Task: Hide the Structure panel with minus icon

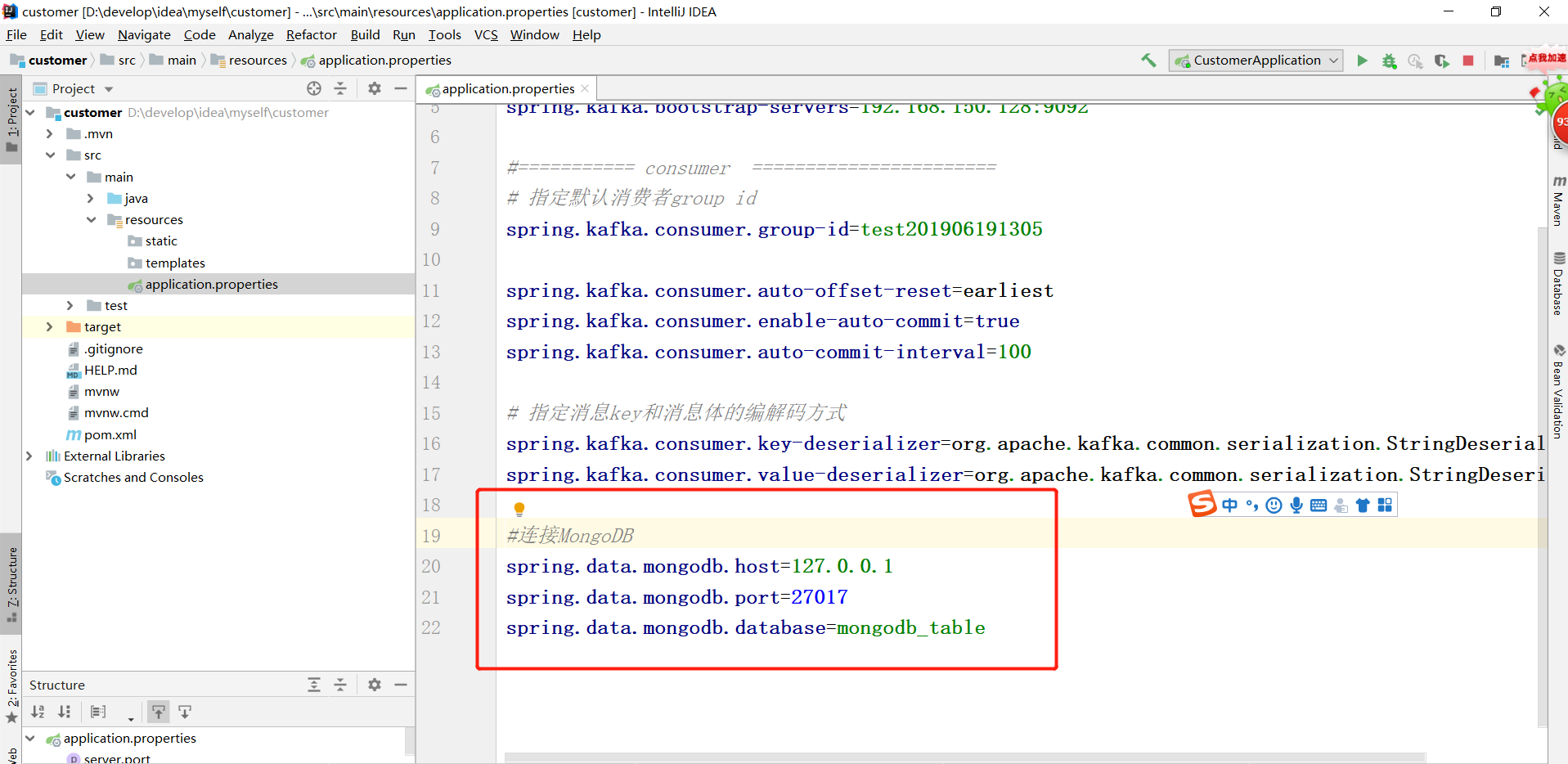Action: 401,685
